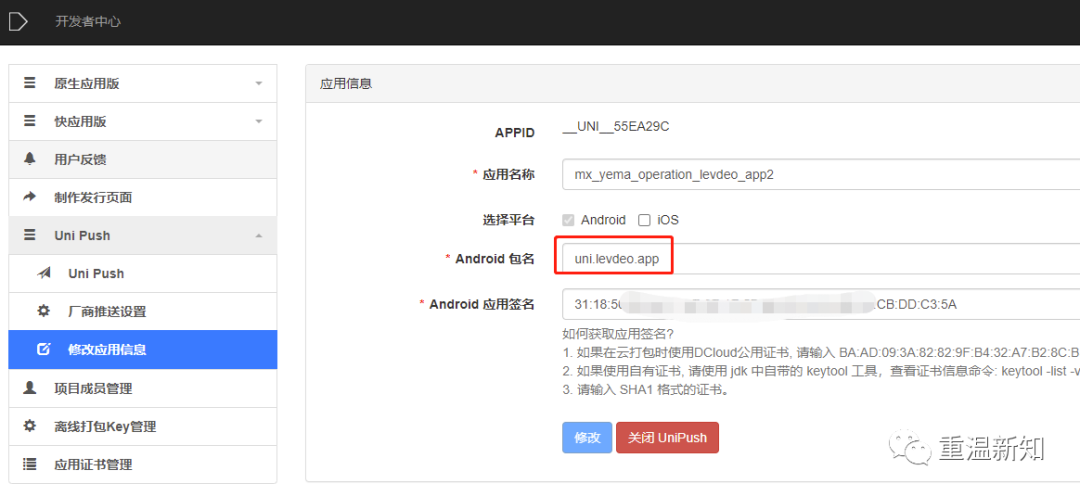Click the 应用信息 panel heading

tap(346, 83)
